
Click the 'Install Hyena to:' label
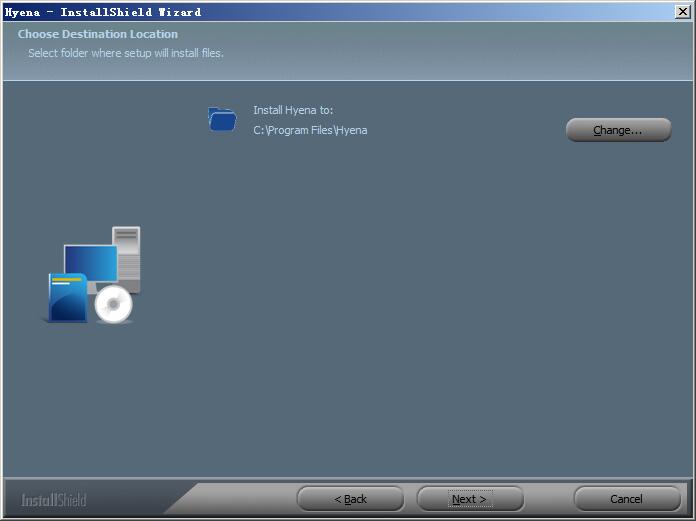tap(293, 110)
